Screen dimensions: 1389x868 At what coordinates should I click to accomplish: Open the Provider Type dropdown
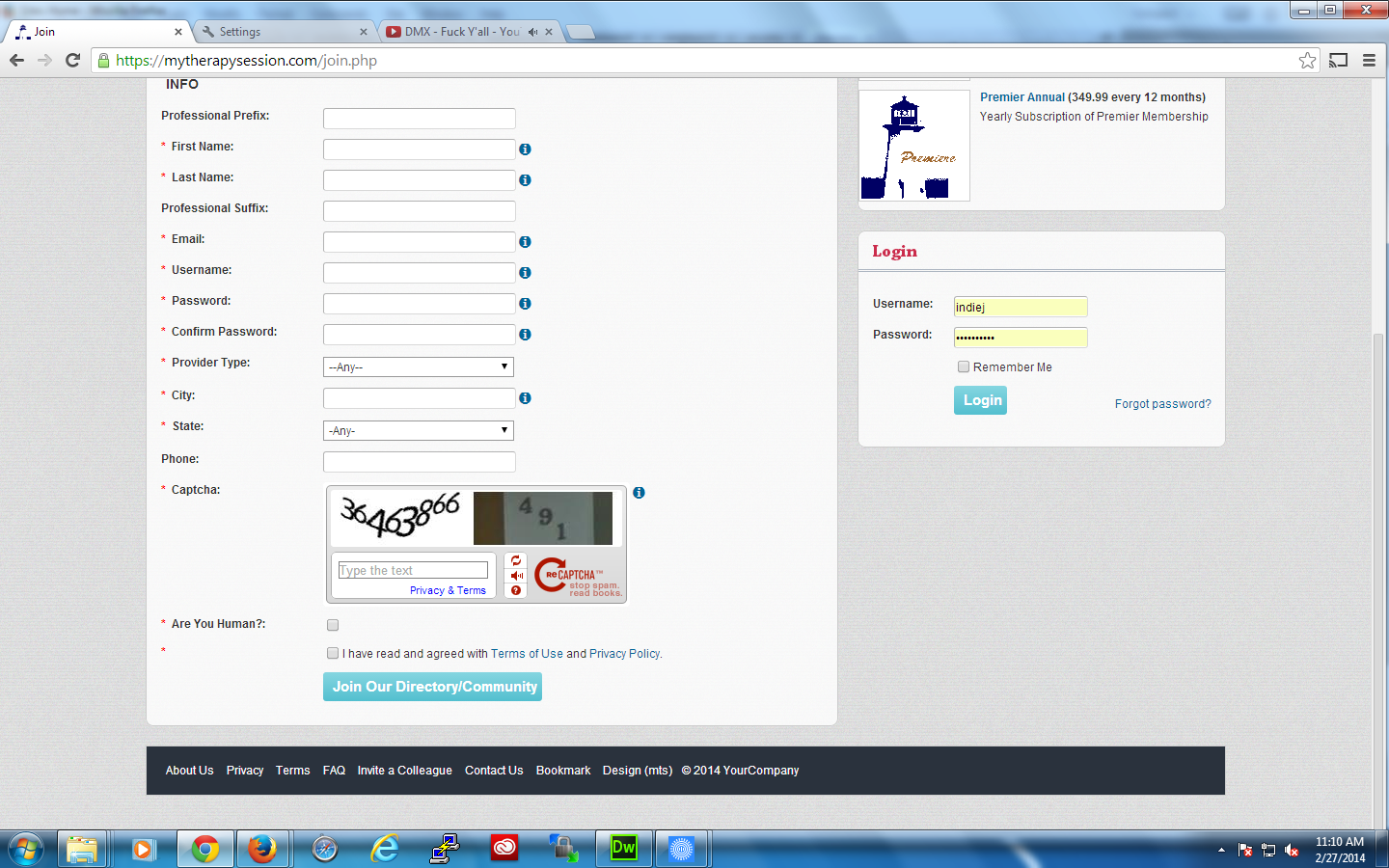(418, 367)
